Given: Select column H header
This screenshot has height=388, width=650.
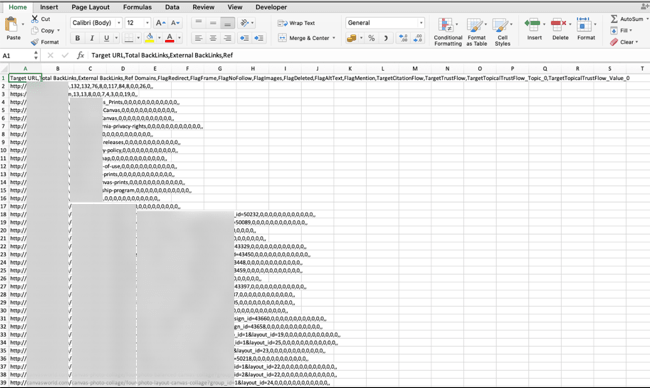Looking at the screenshot, I should 252,68.
